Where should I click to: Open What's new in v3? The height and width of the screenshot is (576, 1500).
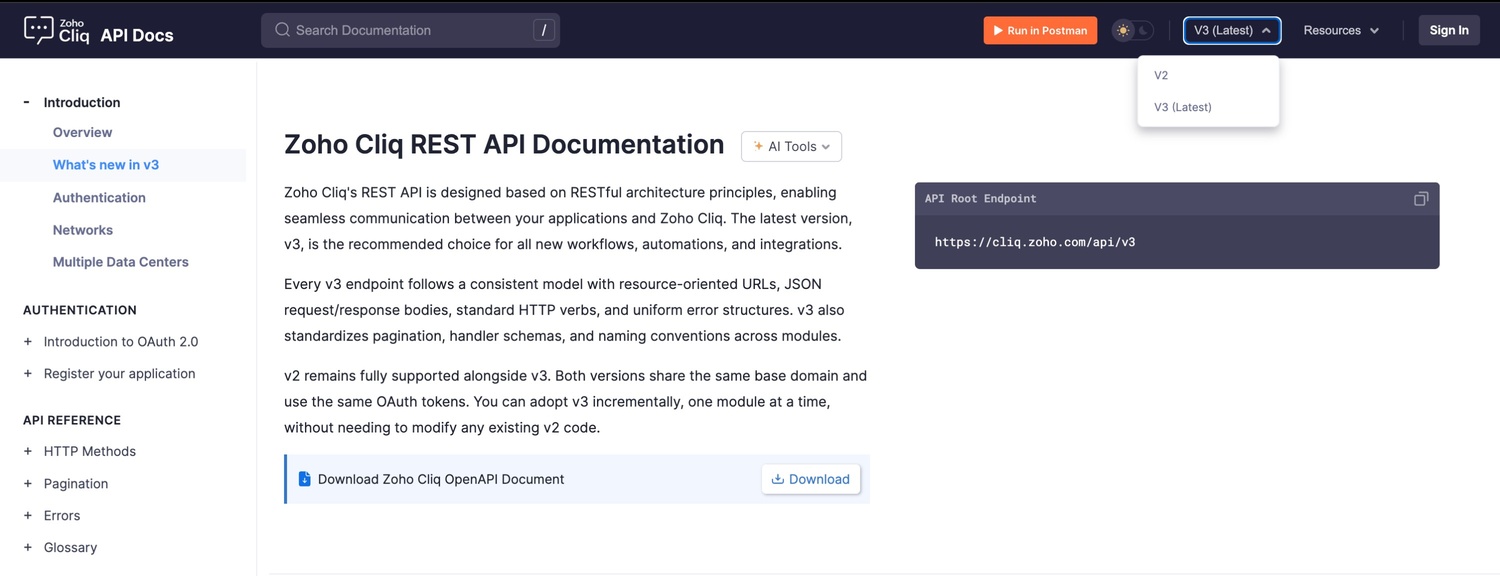point(106,165)
